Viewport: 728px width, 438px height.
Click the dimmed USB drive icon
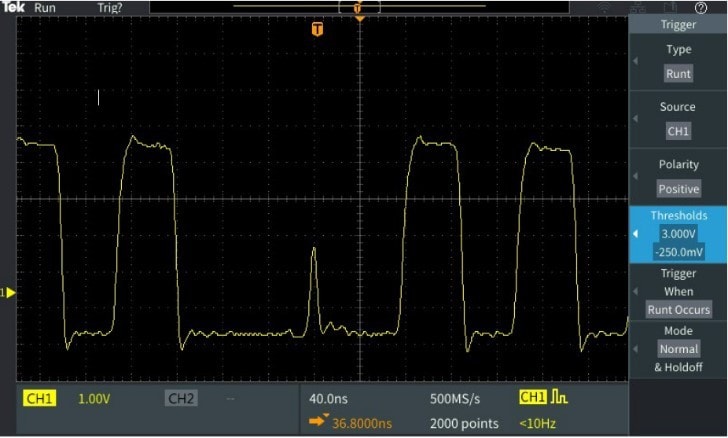click(670, 7)
